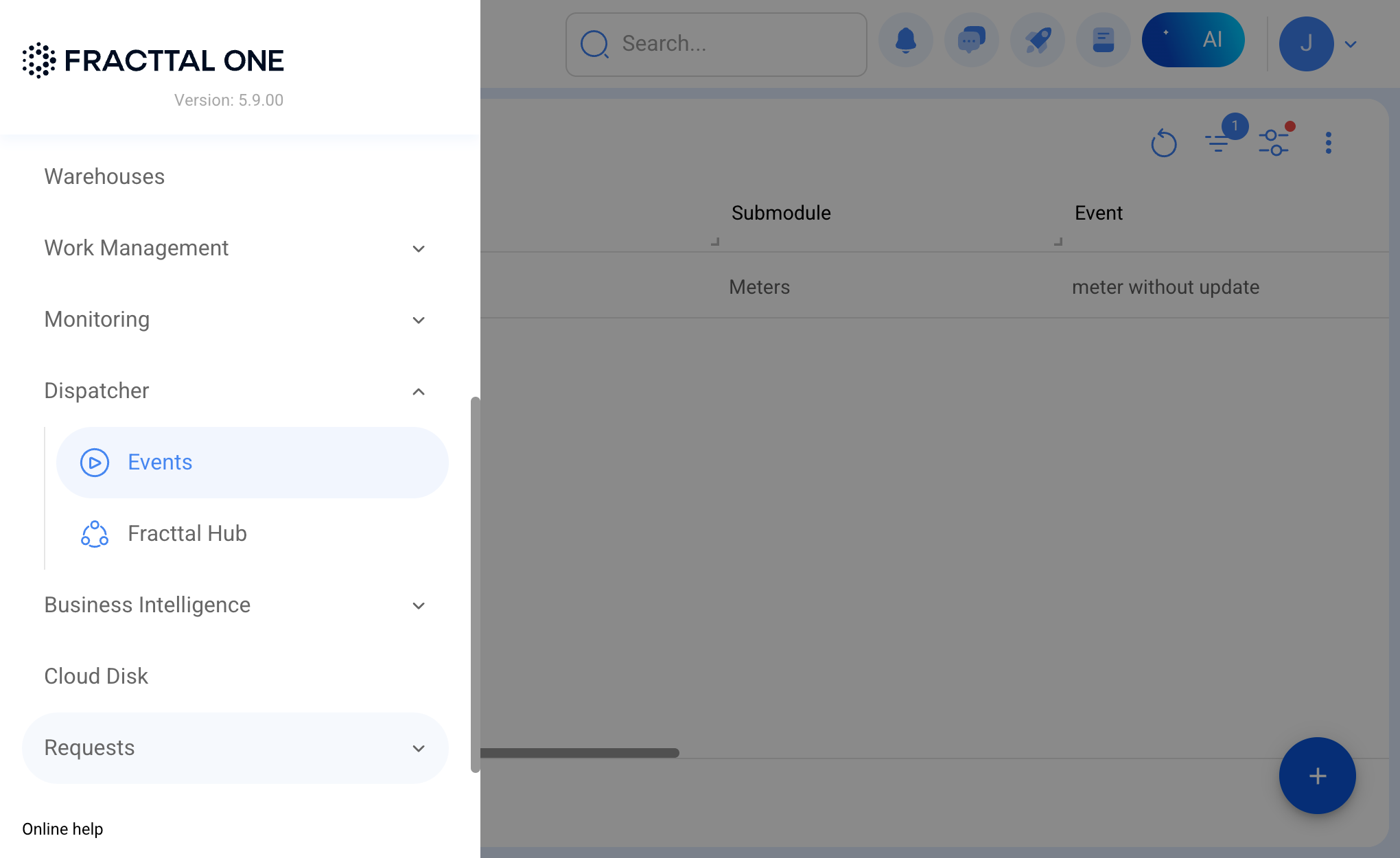Select Fracttal Hub under Dispatcher
The height and width of the screenshot is (858, 1400).
253,534
